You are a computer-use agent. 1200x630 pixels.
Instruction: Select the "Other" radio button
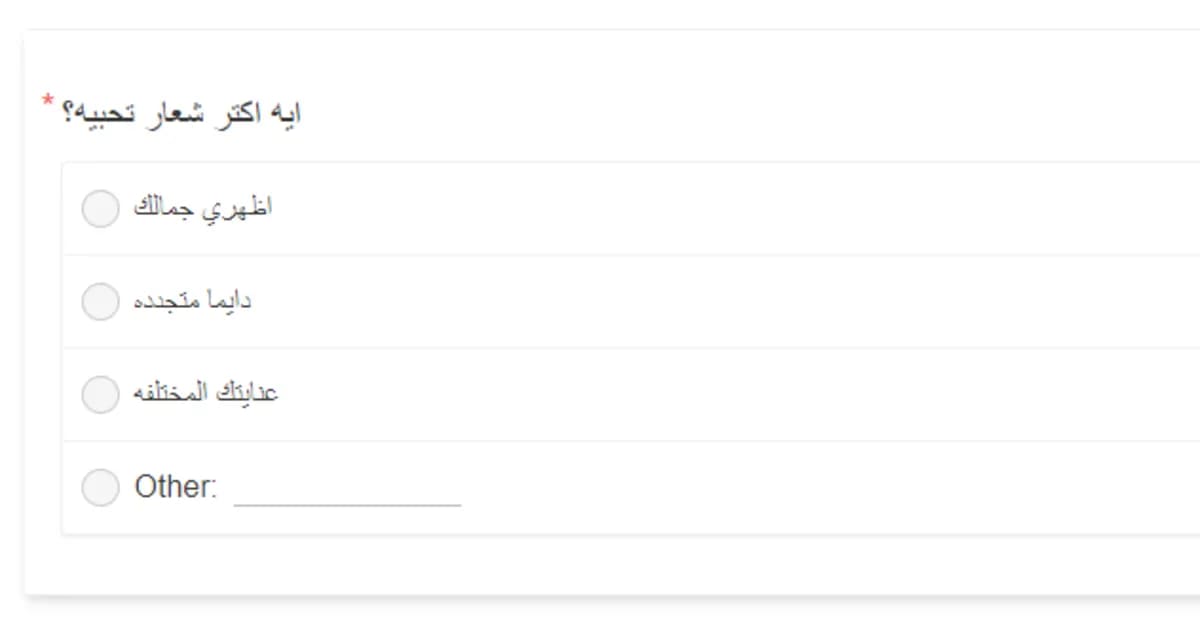100,487
